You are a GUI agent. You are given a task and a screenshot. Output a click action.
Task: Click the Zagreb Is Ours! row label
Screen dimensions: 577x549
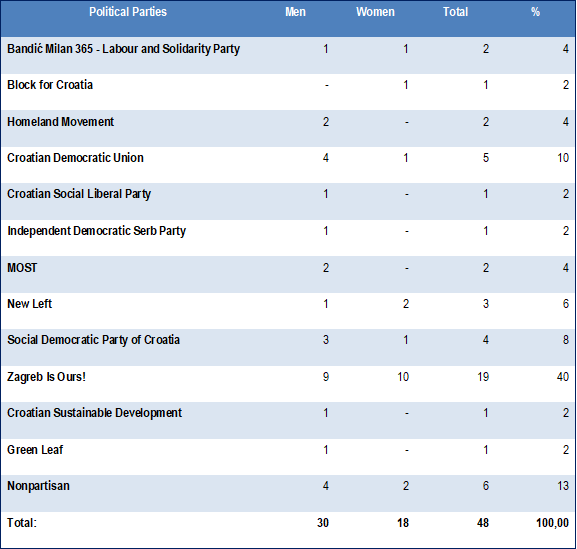click(x=46, y=377)
